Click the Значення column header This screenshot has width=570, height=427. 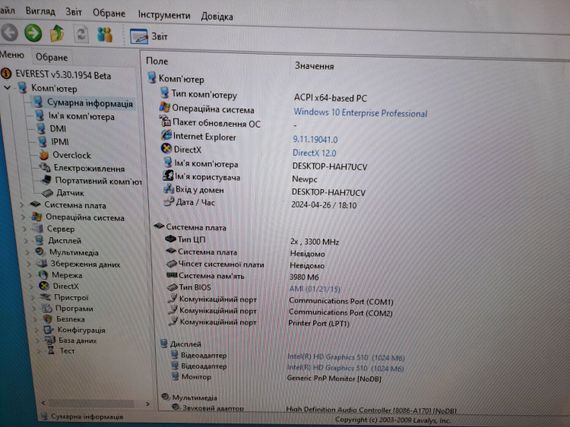[314, 66]
